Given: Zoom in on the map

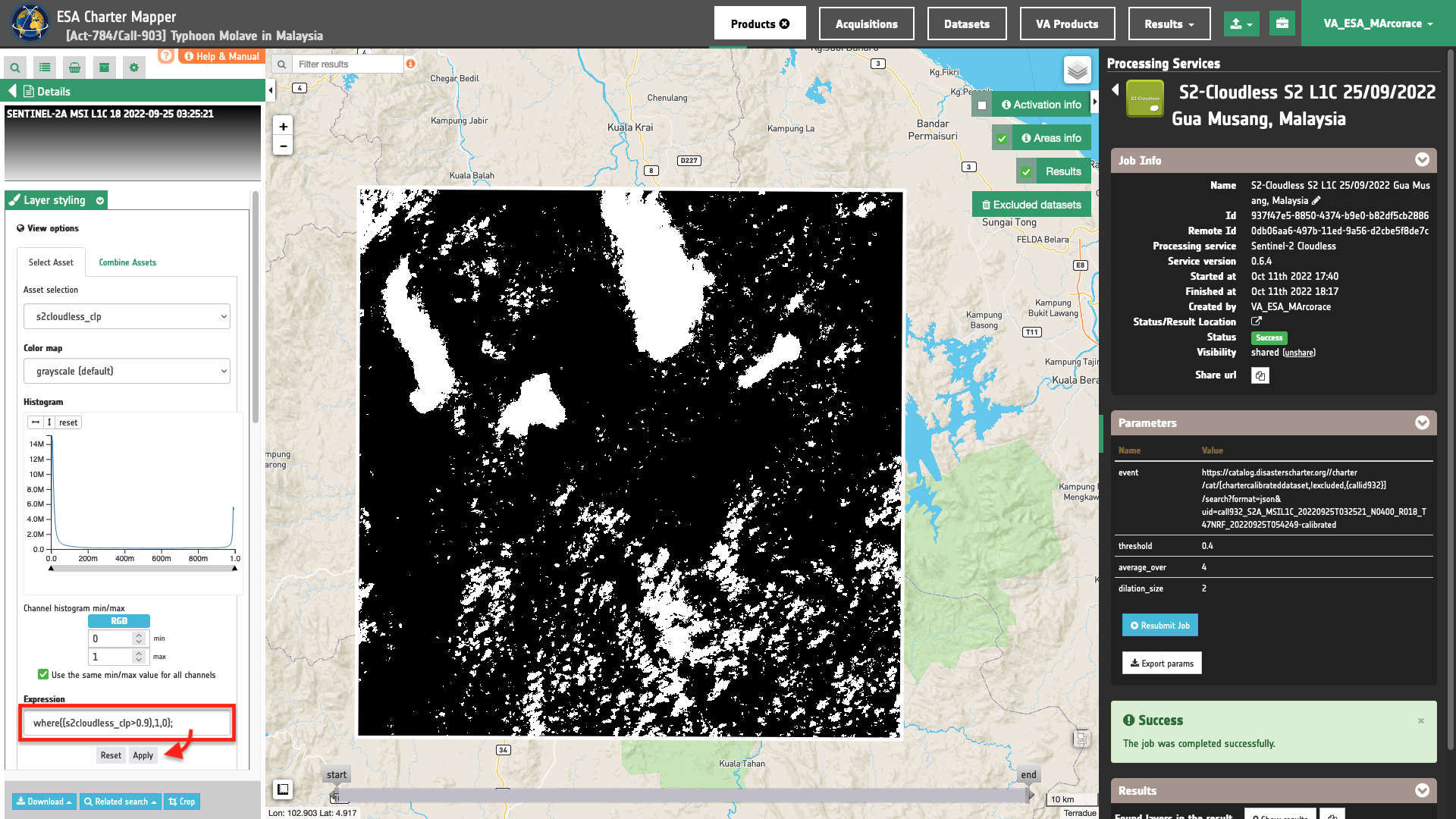Looking at the screenshot, I should click(x=283, y=127).
